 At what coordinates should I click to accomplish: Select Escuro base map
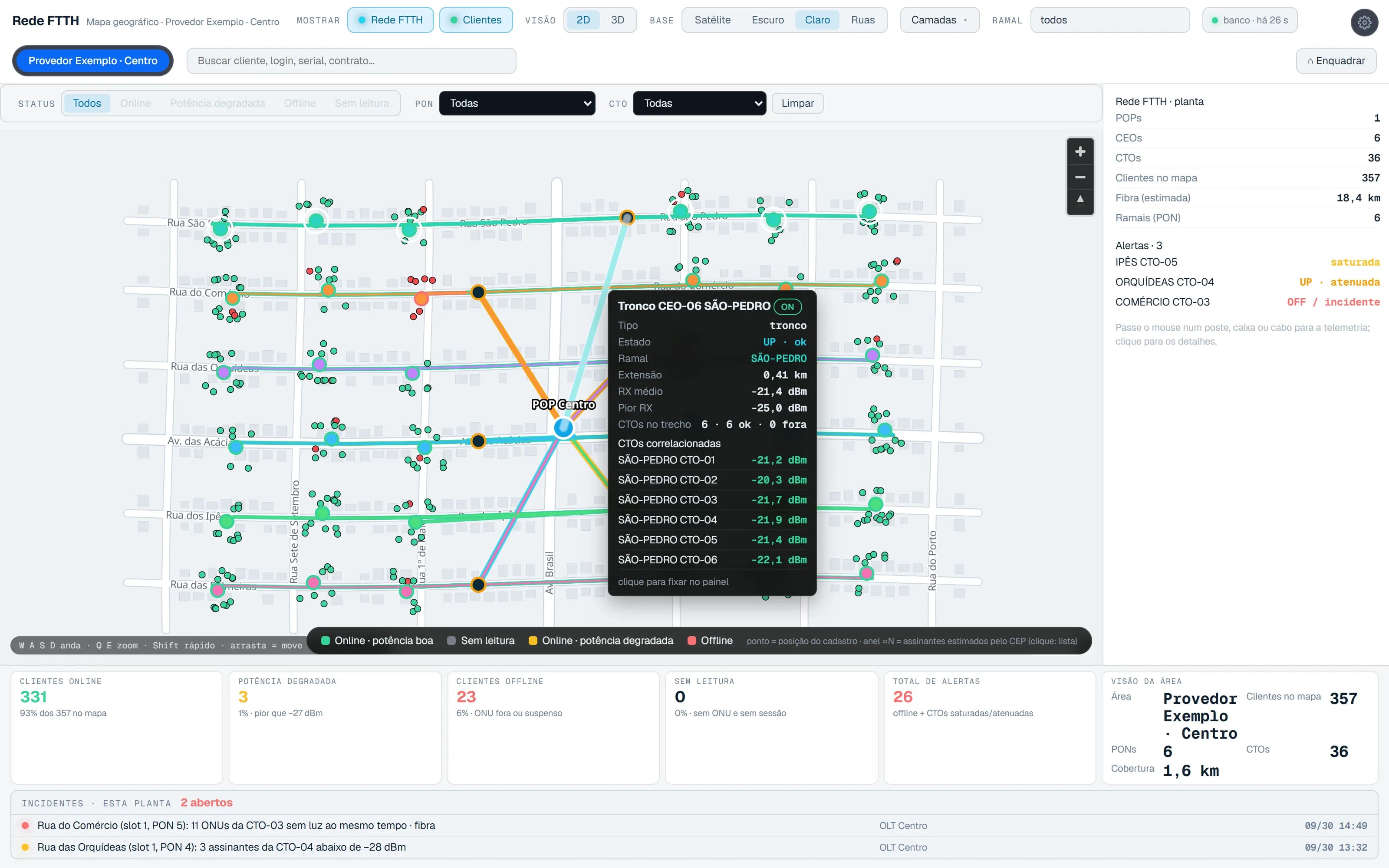[767, 20]
